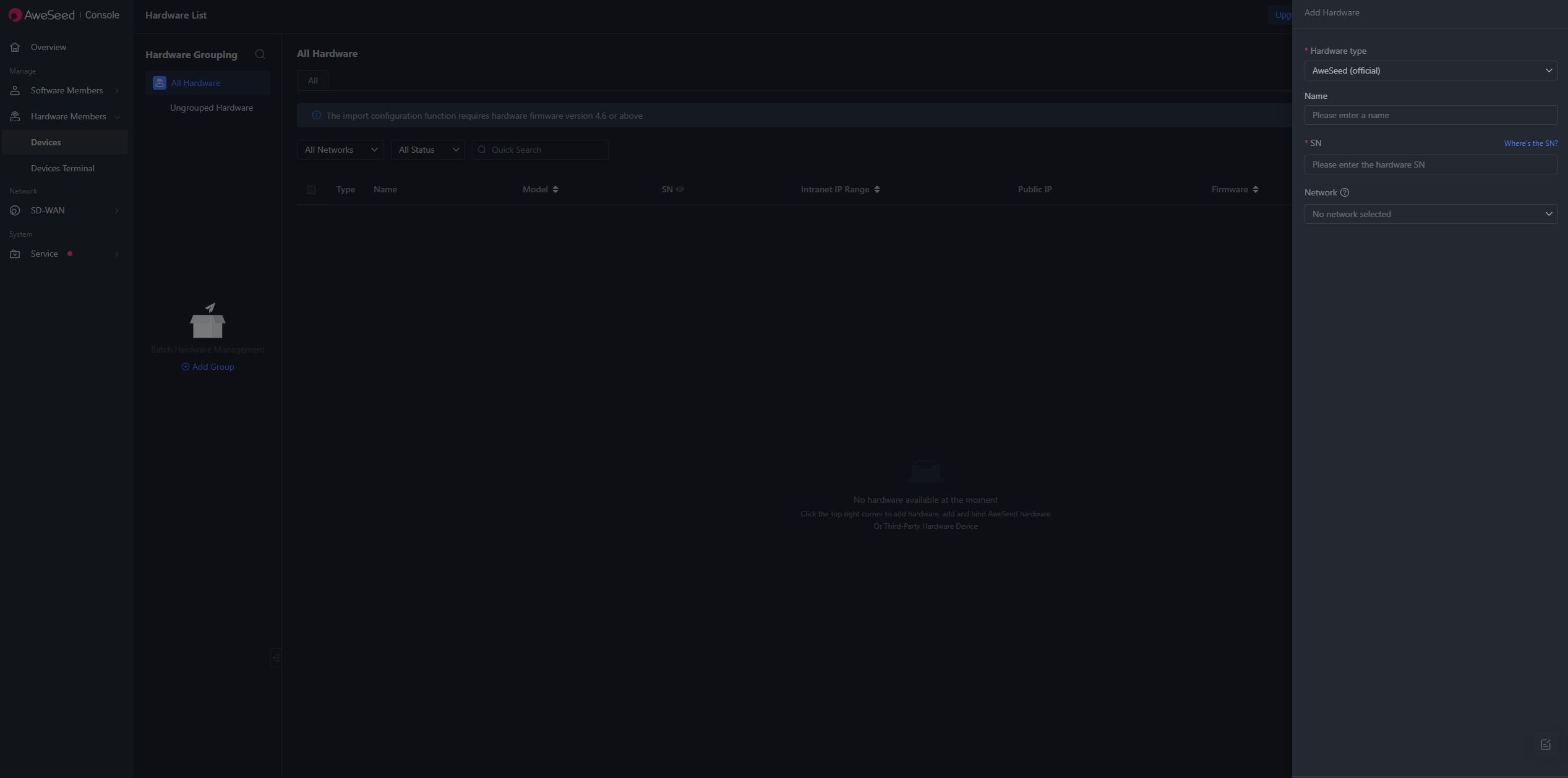
Task: Click Network help question-mark icon
Action: (x=1344, y=192)
